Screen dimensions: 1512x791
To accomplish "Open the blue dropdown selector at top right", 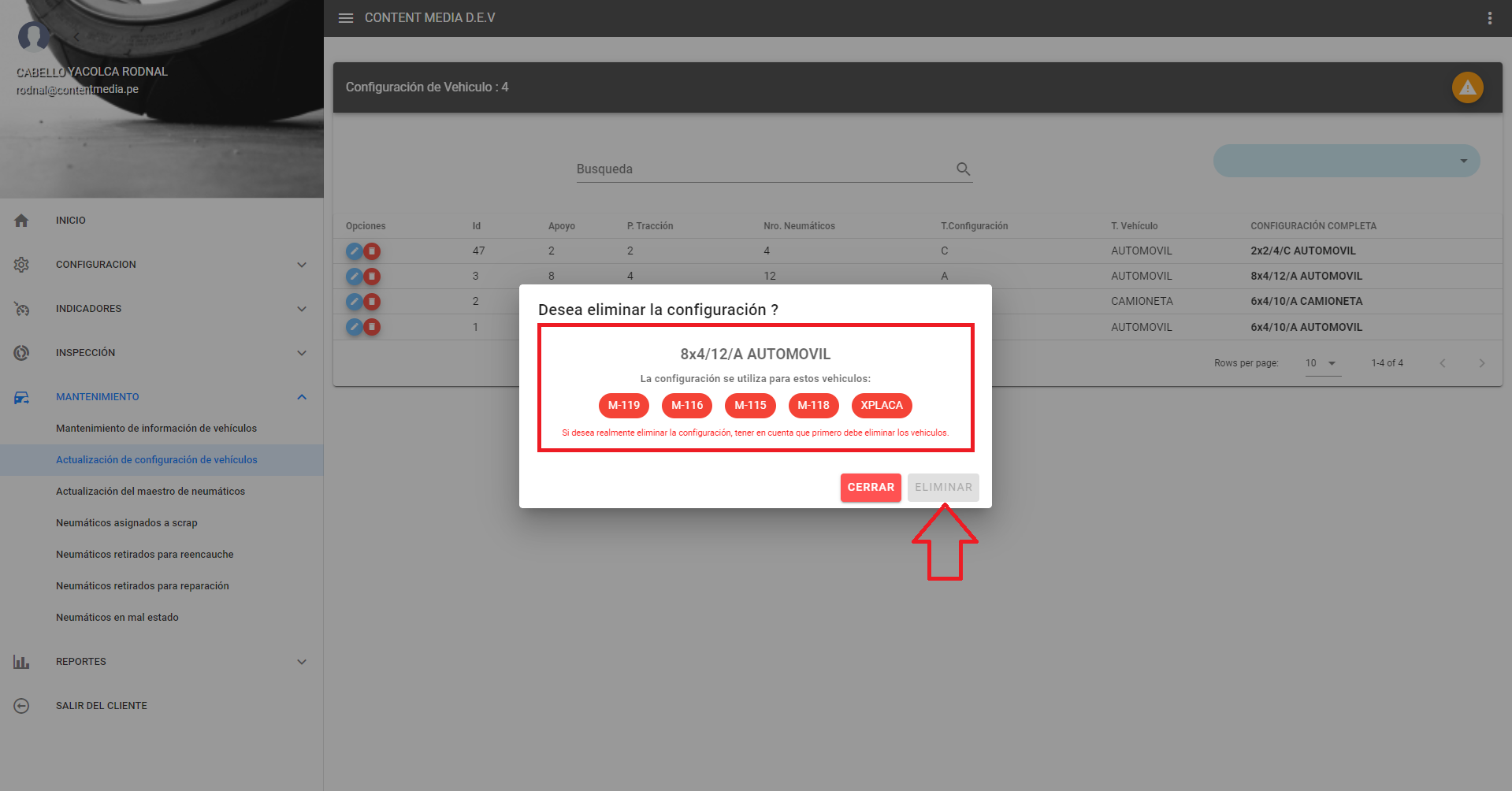I will (x=1346, y=161).
